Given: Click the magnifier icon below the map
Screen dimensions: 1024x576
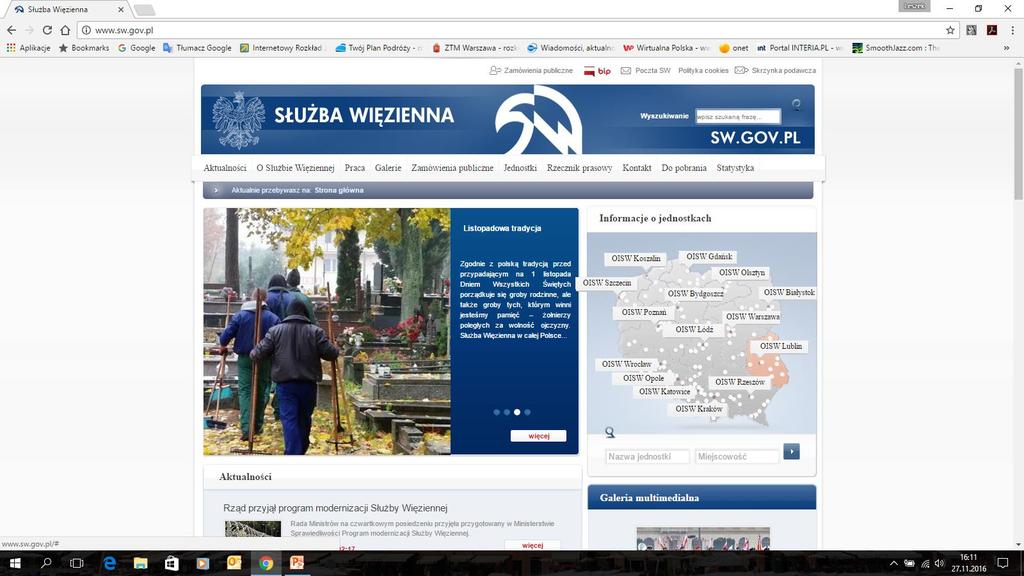Looking at the screenshot, I should tap(609, 432).
